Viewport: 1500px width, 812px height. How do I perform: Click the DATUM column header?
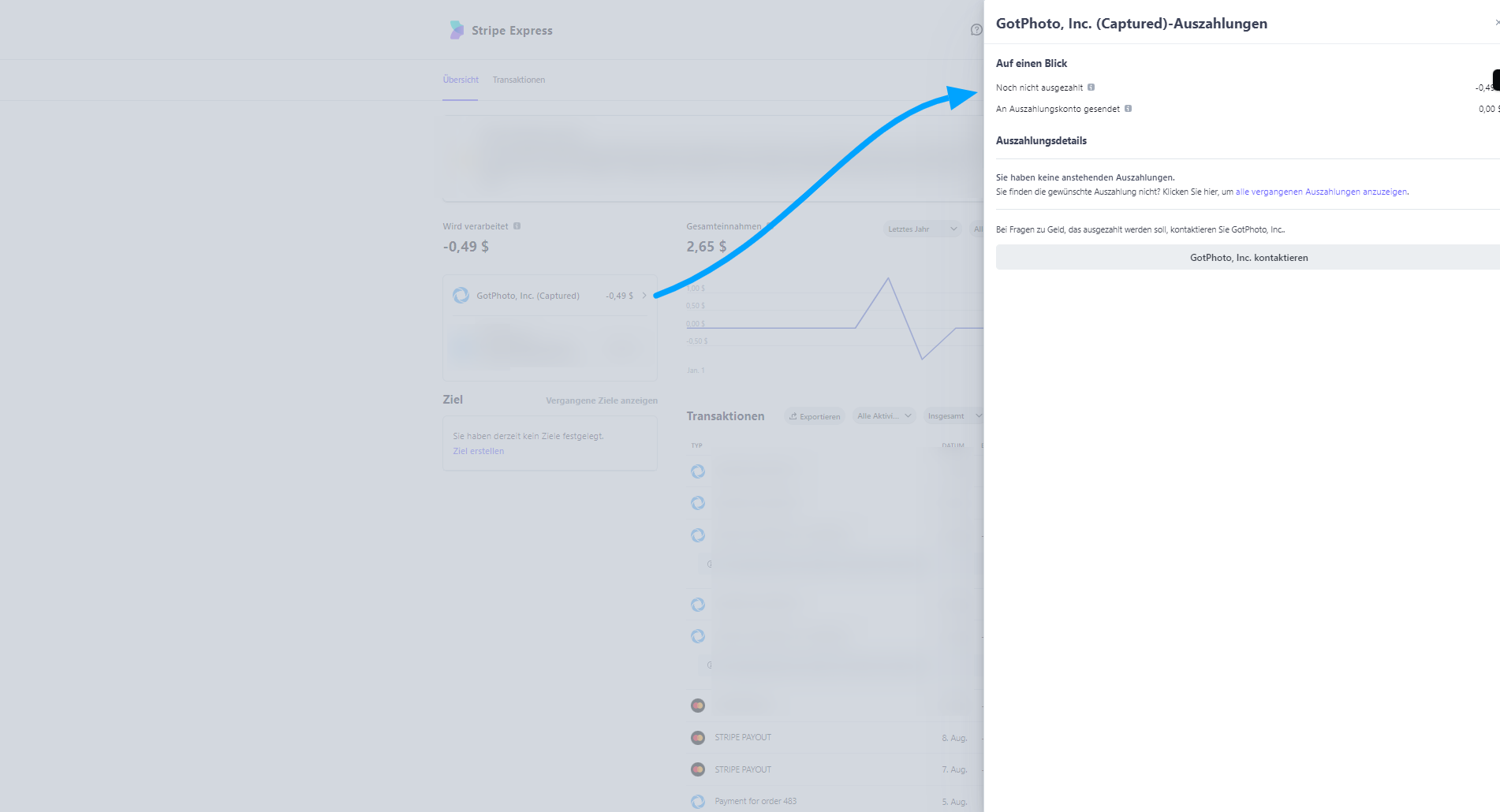953,445
